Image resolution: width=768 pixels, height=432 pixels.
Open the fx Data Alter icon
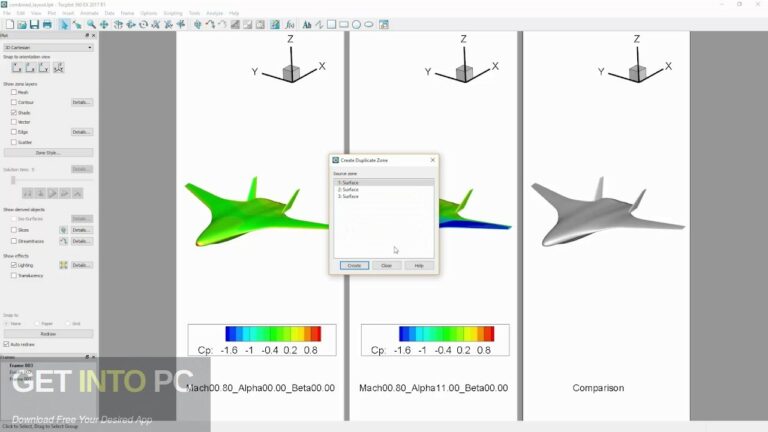[x=290, y=24]
